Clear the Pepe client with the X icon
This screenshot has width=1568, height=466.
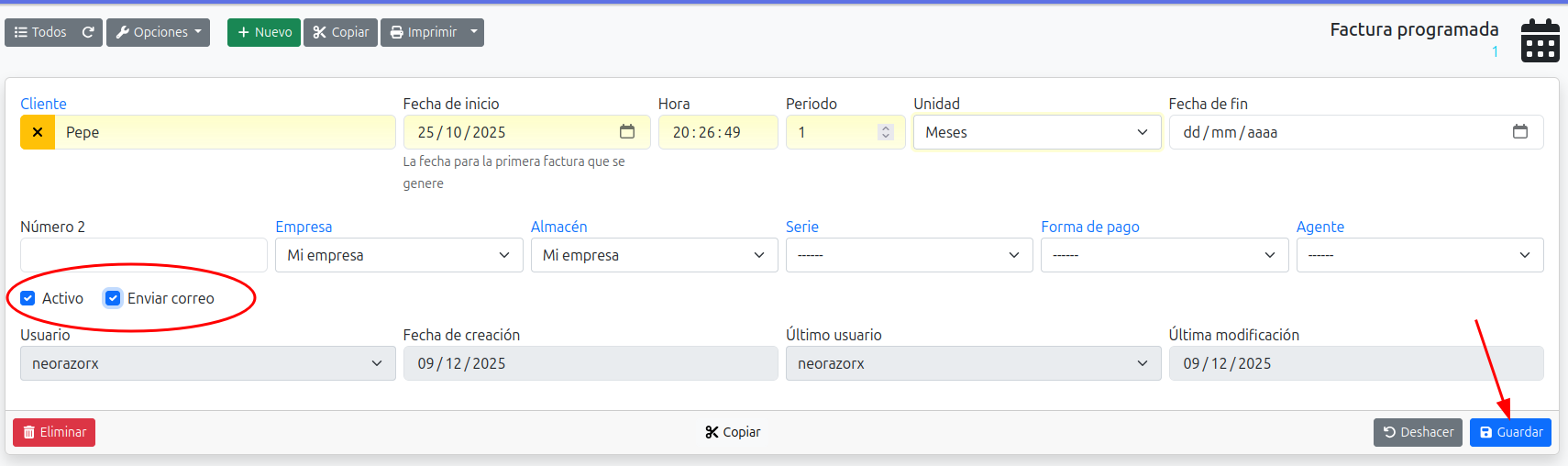coord(38,132)
